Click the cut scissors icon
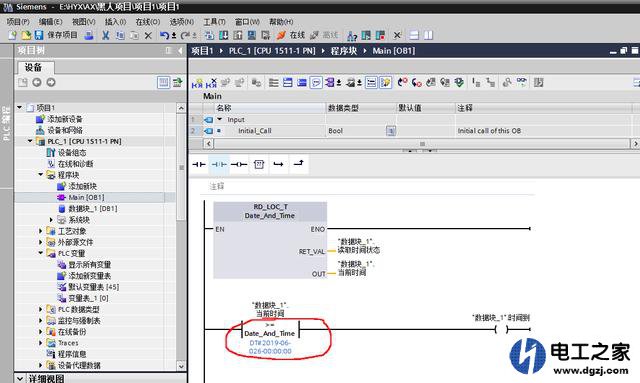The width and height of the screenshot is (640, 383). (x=105, y=36)
